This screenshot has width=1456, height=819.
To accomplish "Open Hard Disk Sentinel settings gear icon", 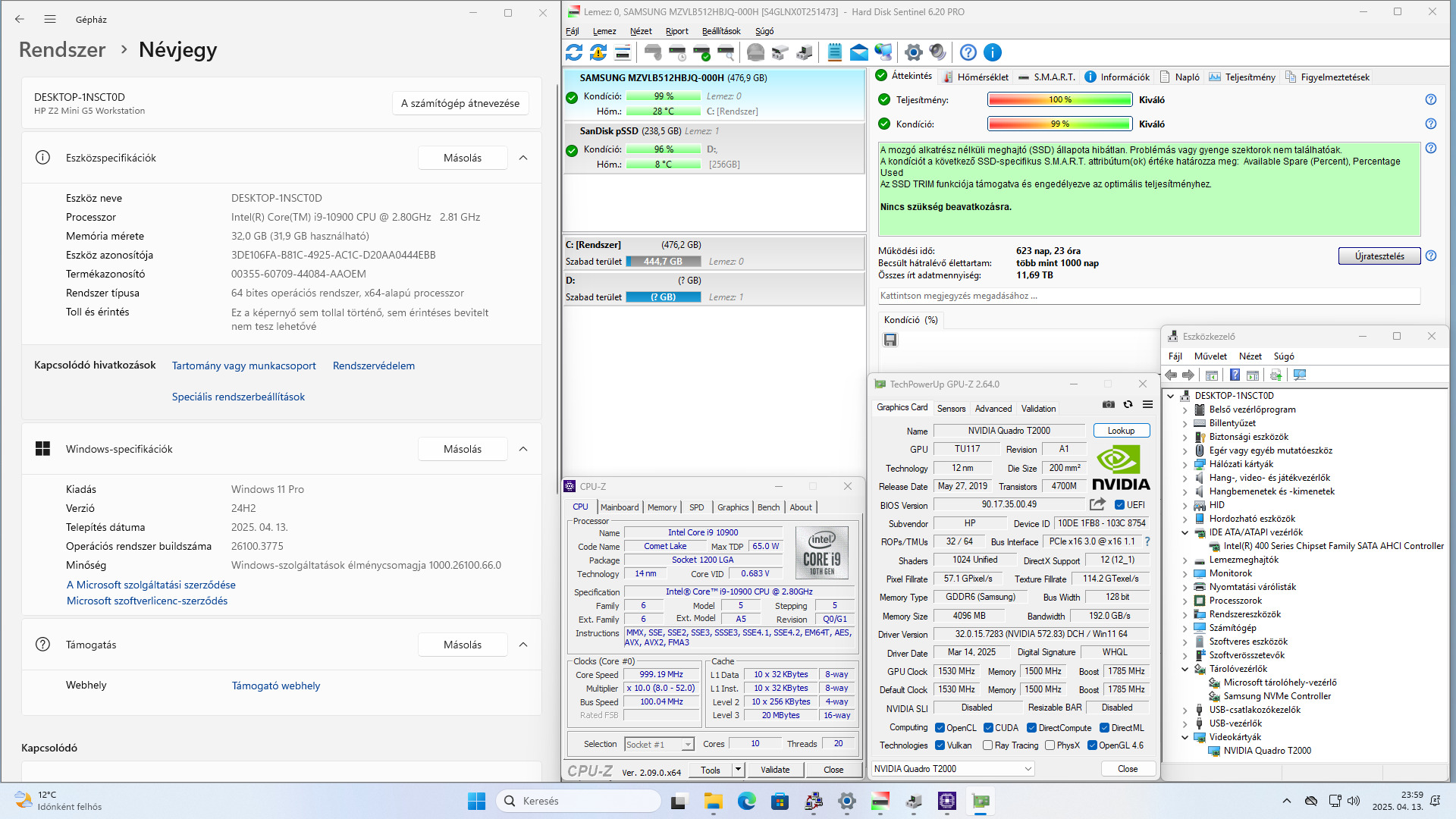I will (x=913, y=52).
